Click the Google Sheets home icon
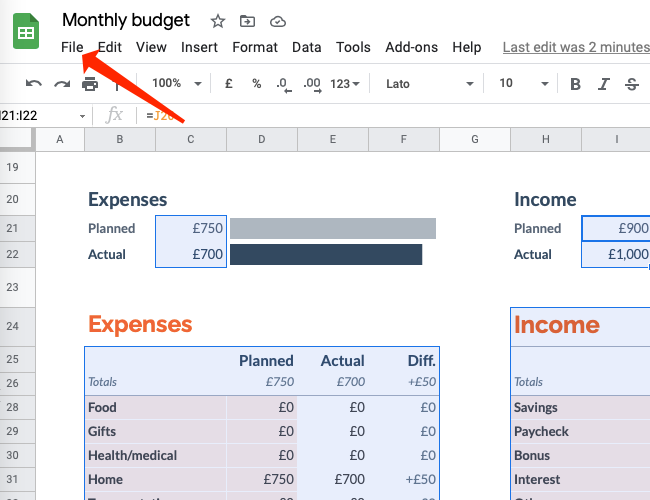The height and width of the screenshot is (500, 650). [26, 33]
